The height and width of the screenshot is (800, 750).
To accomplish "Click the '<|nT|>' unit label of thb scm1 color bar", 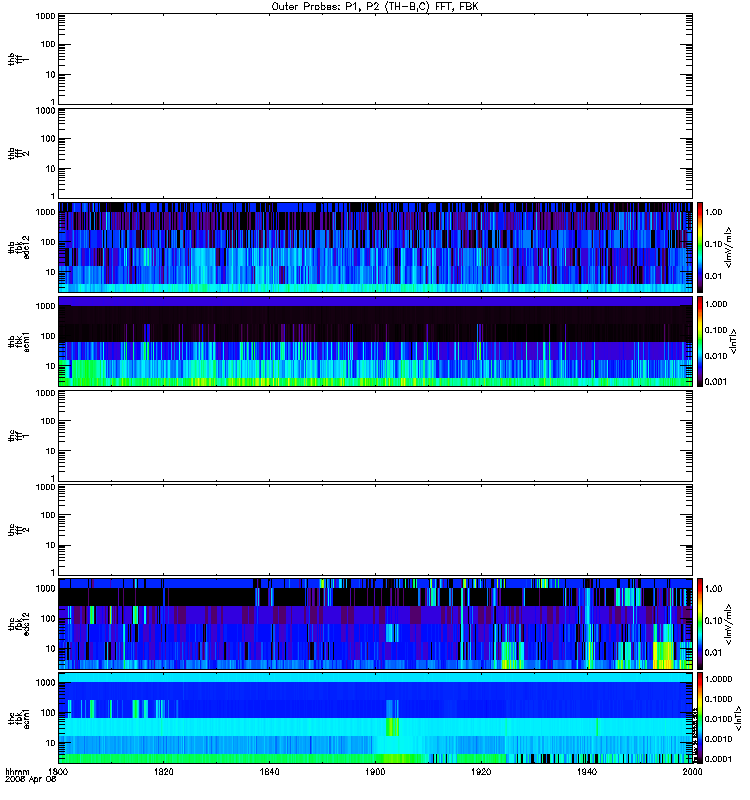I will point(734,341).
